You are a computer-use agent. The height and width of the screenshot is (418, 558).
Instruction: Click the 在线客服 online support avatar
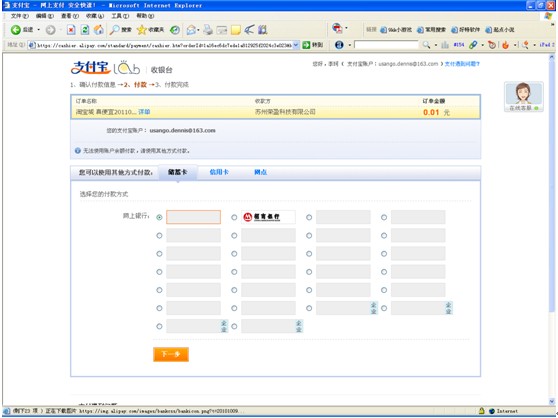523,97
